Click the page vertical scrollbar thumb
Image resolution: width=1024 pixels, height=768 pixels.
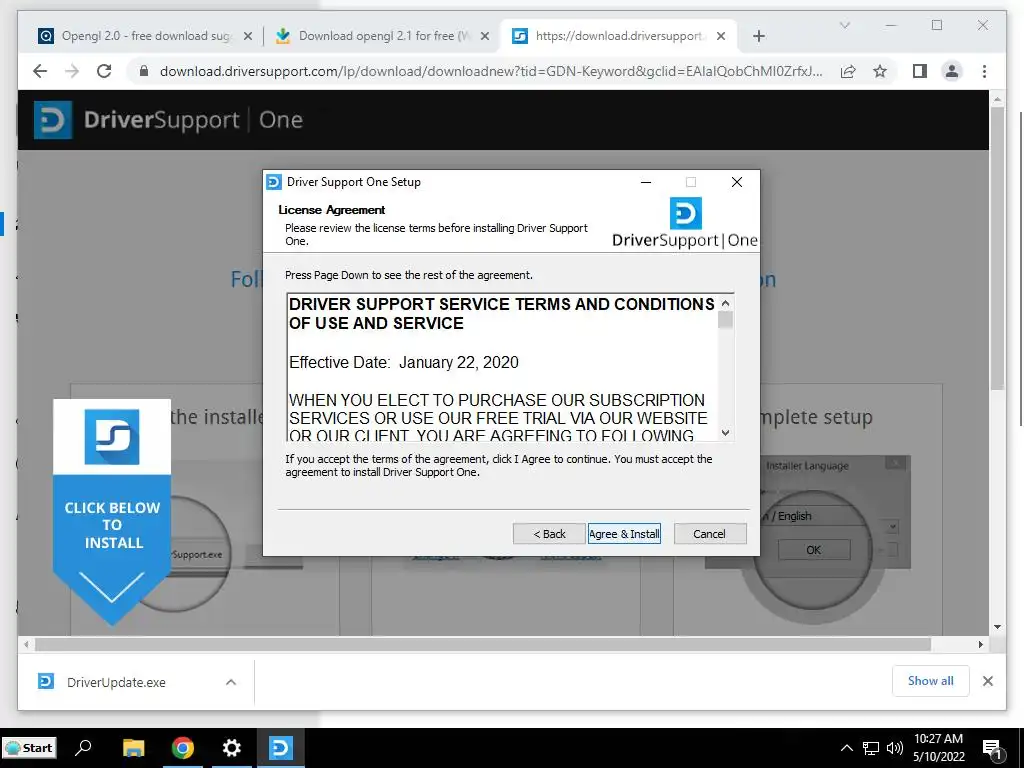pyautogui.click(x=997, y=248)
